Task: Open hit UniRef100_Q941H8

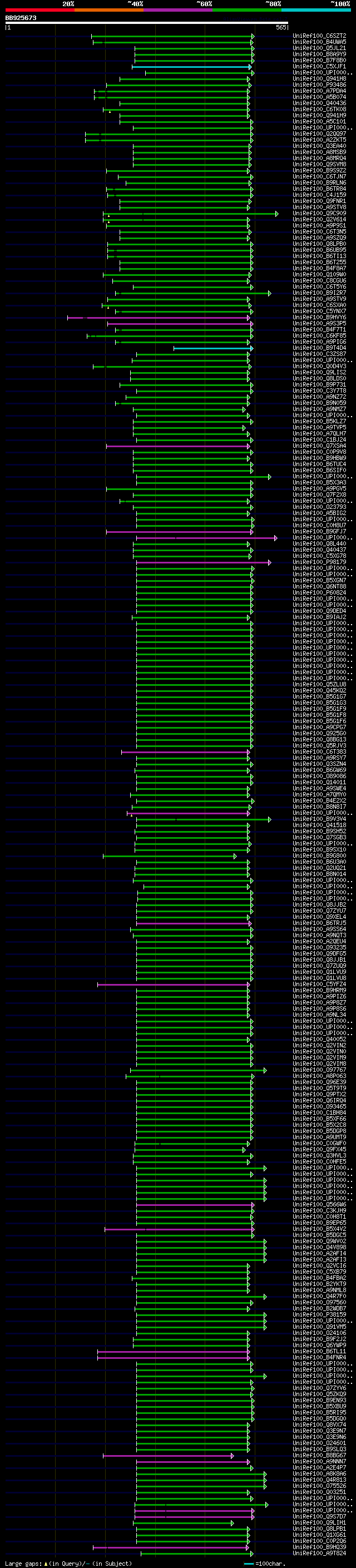Action: [319, 78]
